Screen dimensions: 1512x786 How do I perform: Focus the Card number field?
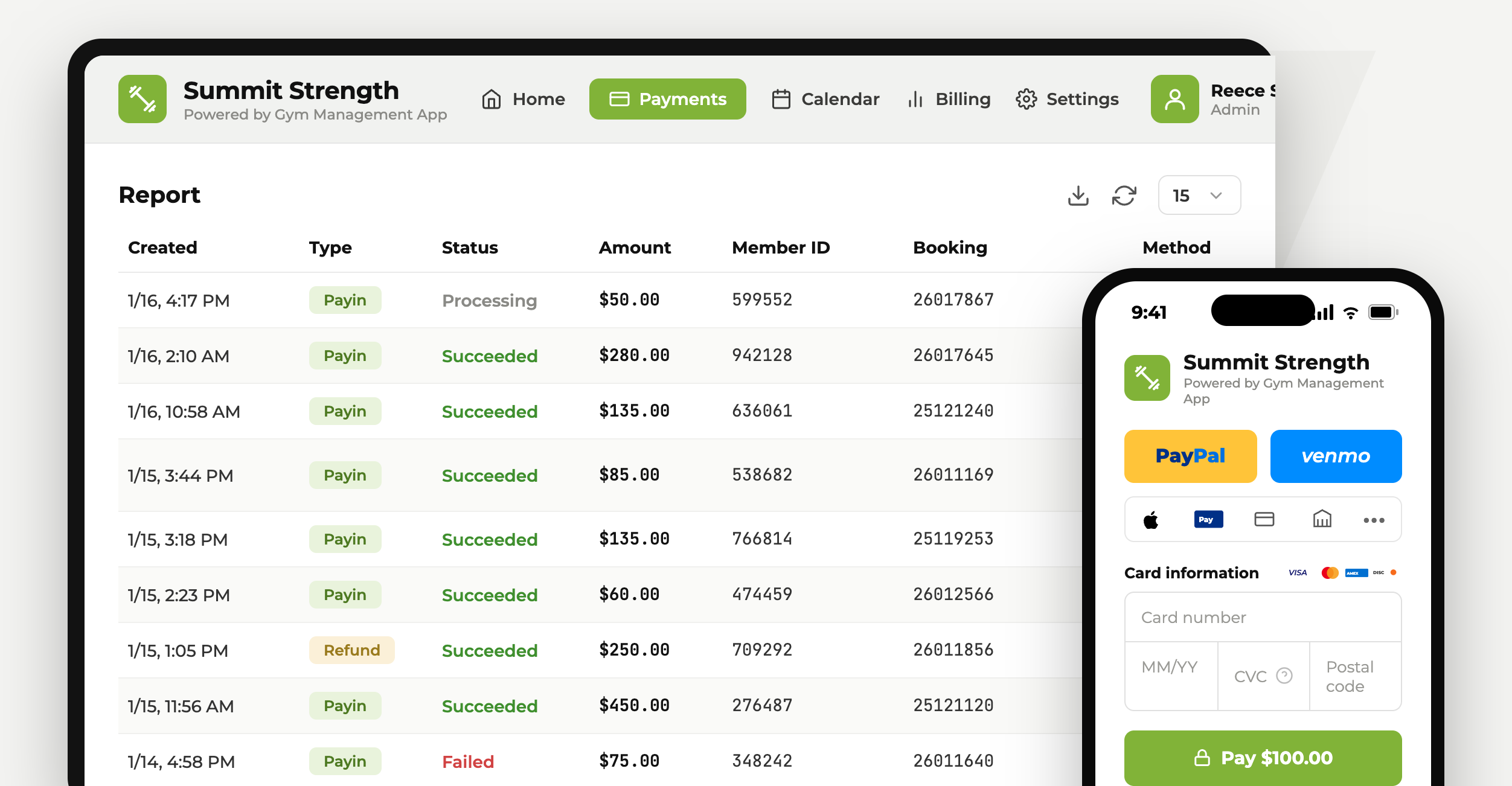tap(1263, 617)
